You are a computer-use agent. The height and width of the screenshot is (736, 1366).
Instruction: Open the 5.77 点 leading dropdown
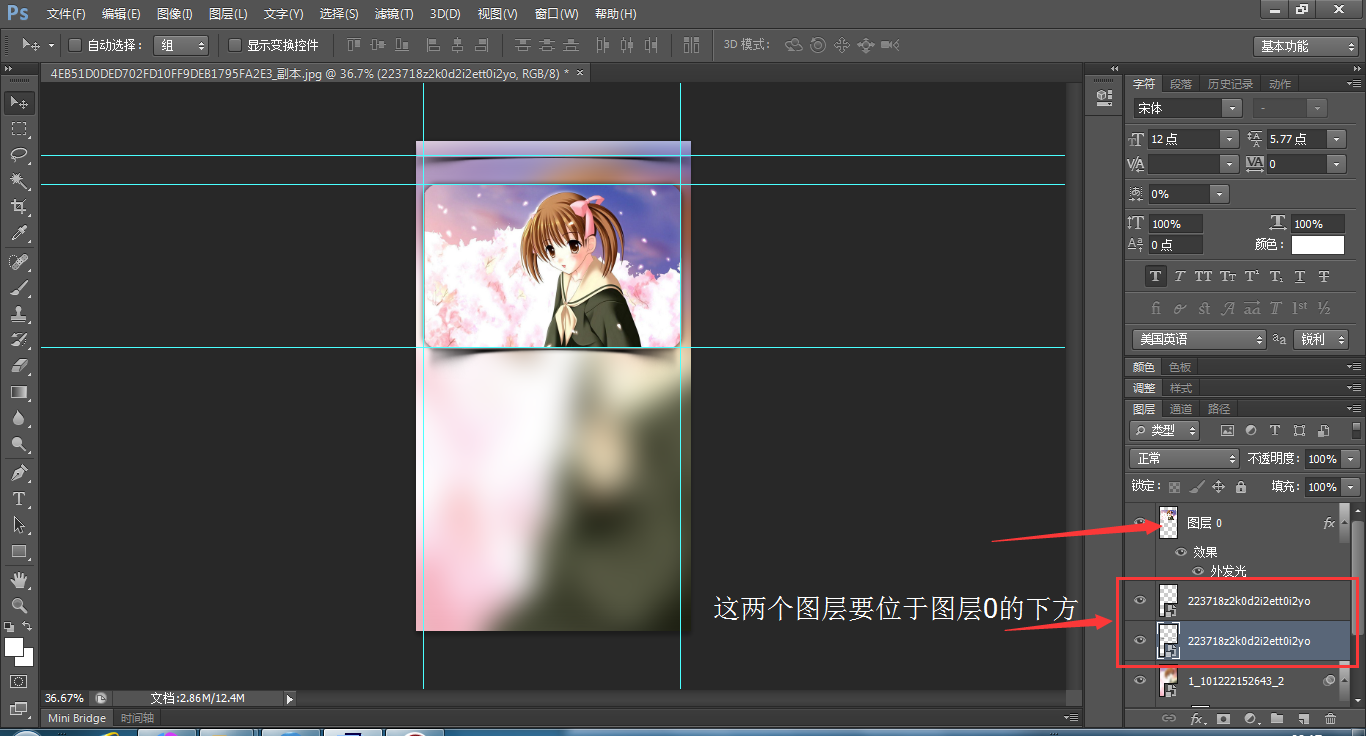point(1336,139)
